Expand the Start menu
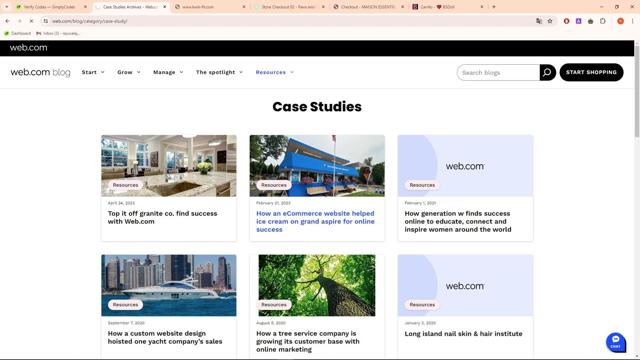 click(x=93, y=72)
